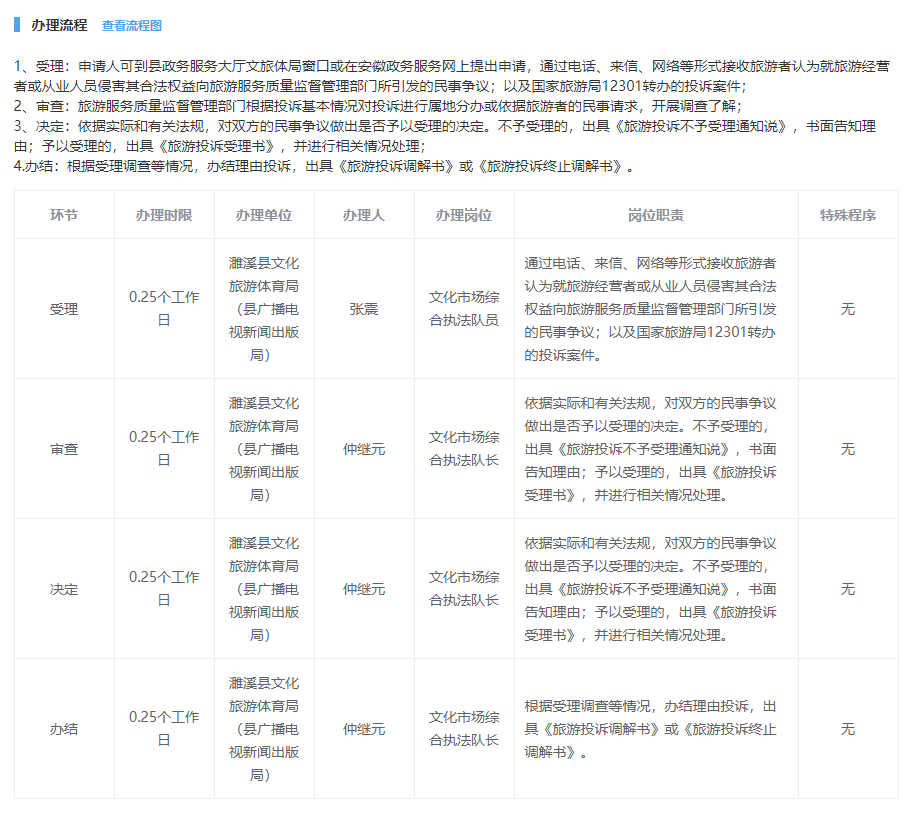Click the 办理时限 column header
Image resolution: width=924 pixels, height=820 pixels.
(x=164, y=215)
